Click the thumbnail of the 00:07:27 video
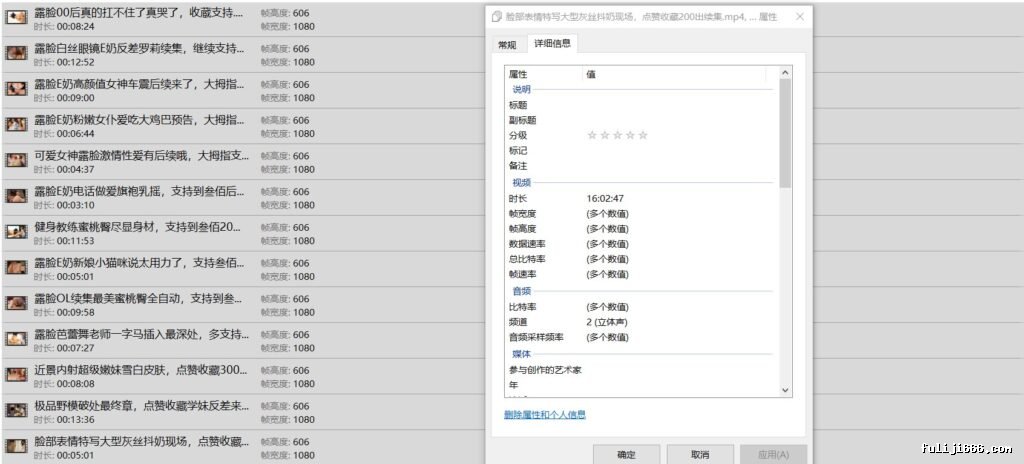The height and width of the screenshot is (464, 1024). coord(16,339)
